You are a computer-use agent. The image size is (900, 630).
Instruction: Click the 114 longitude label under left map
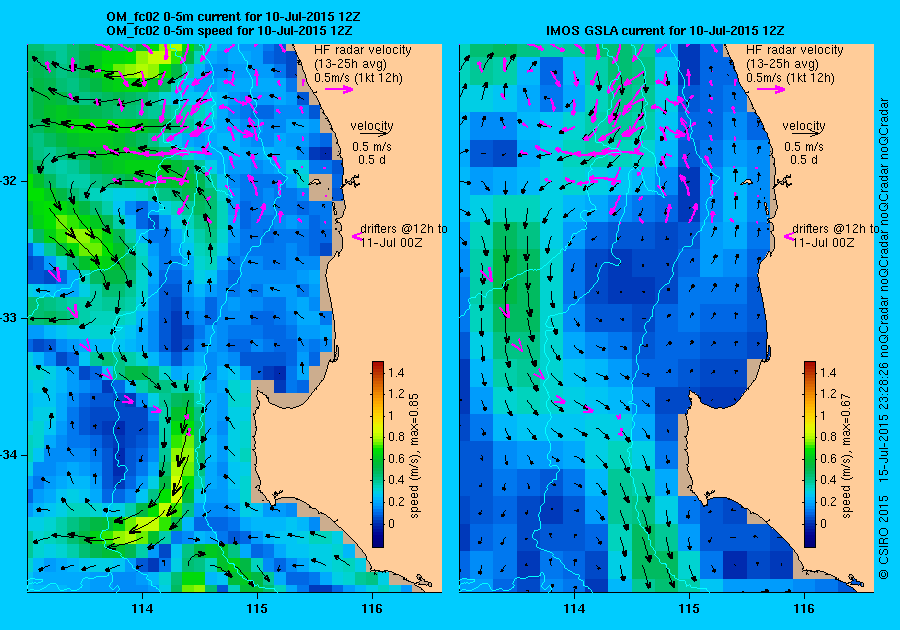142,609
